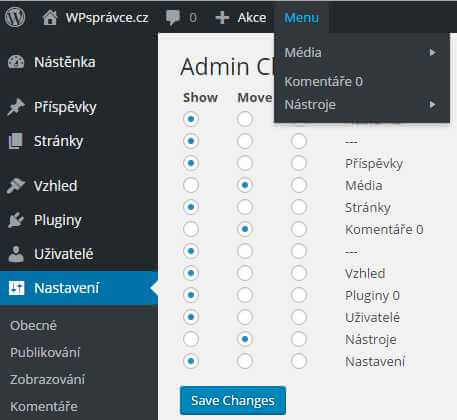This screenshot has width=457, height=420.
Task: Click the Pluginy plug icon
Action: (x=16, y=220)
